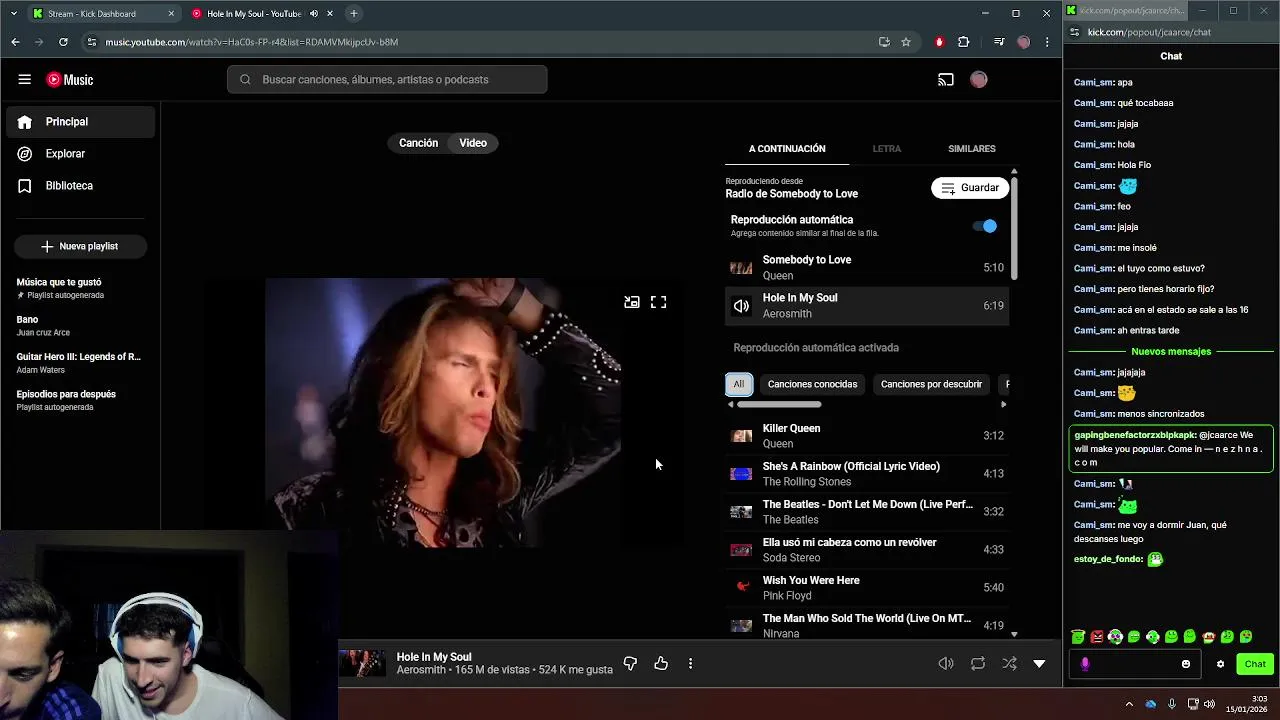Select the Canciones conocidas filter chip
This screenshot has width=1280, height=720.
pos(812,384)
